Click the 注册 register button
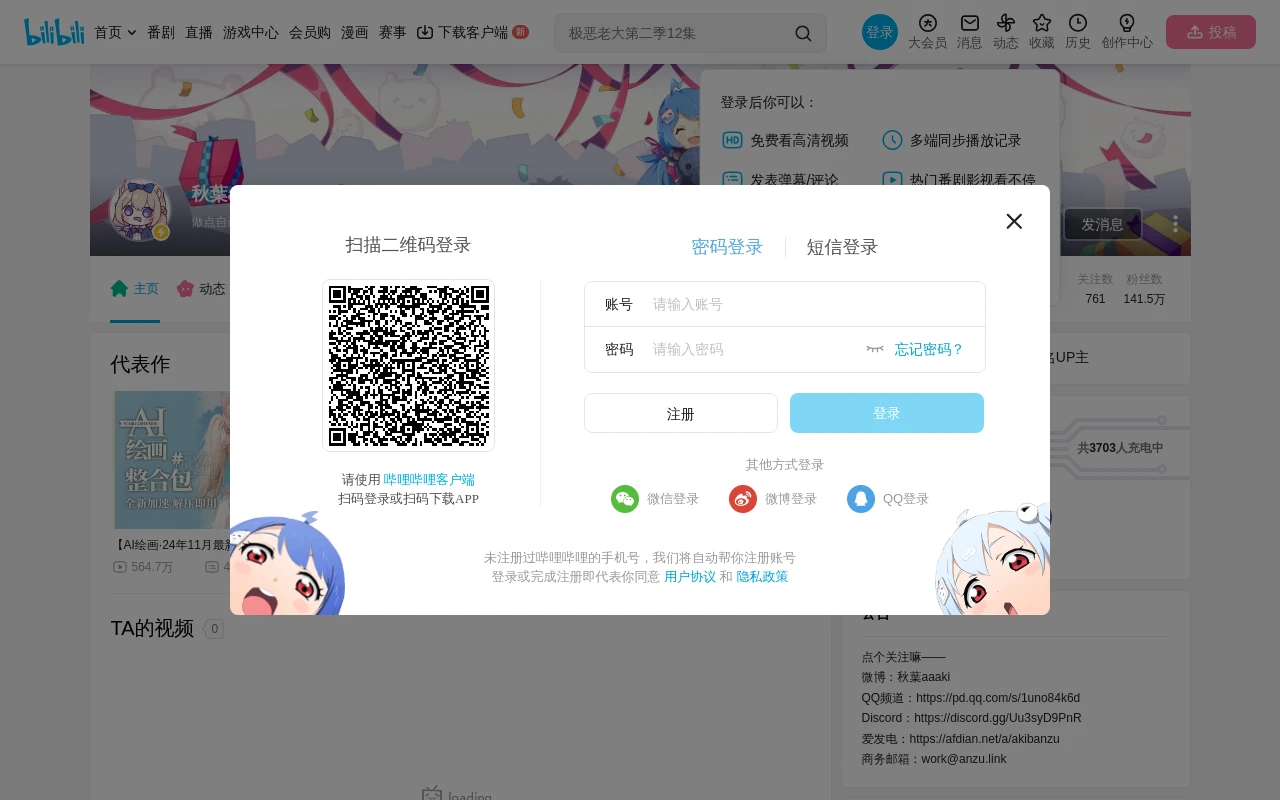This screenshot has height=800, width=1280. 681,412
